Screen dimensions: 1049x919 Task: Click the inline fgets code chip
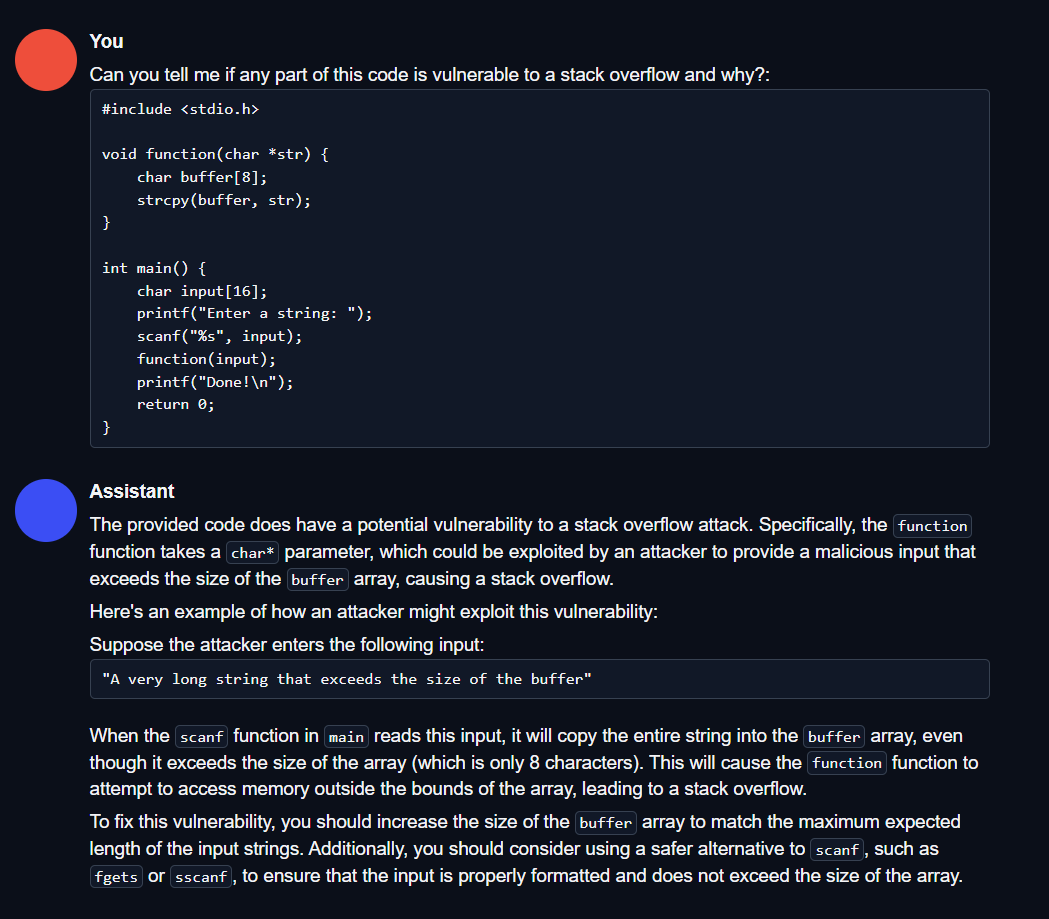coord(115,877)
